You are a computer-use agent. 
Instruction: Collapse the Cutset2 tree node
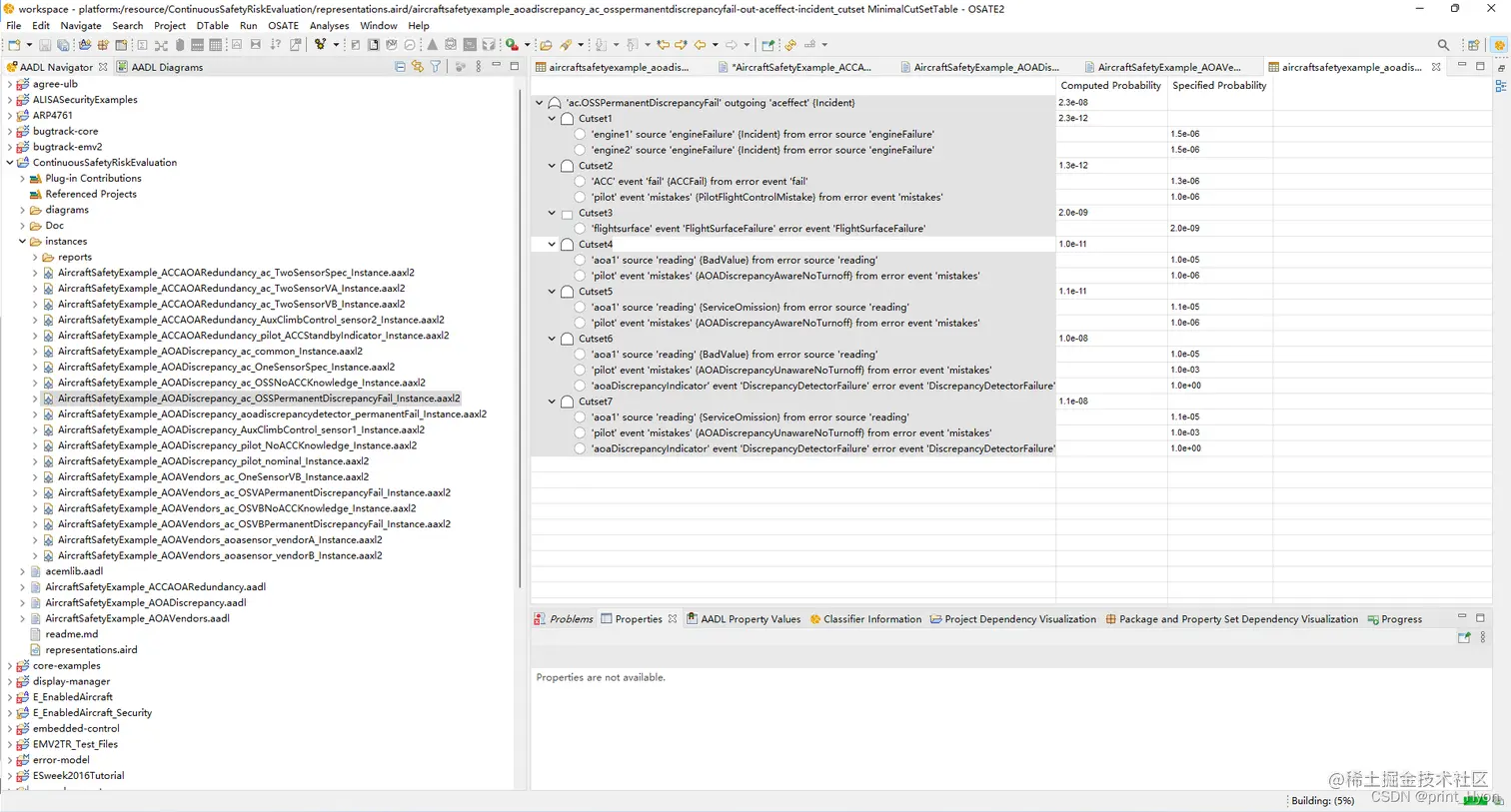tap(552, 166)
